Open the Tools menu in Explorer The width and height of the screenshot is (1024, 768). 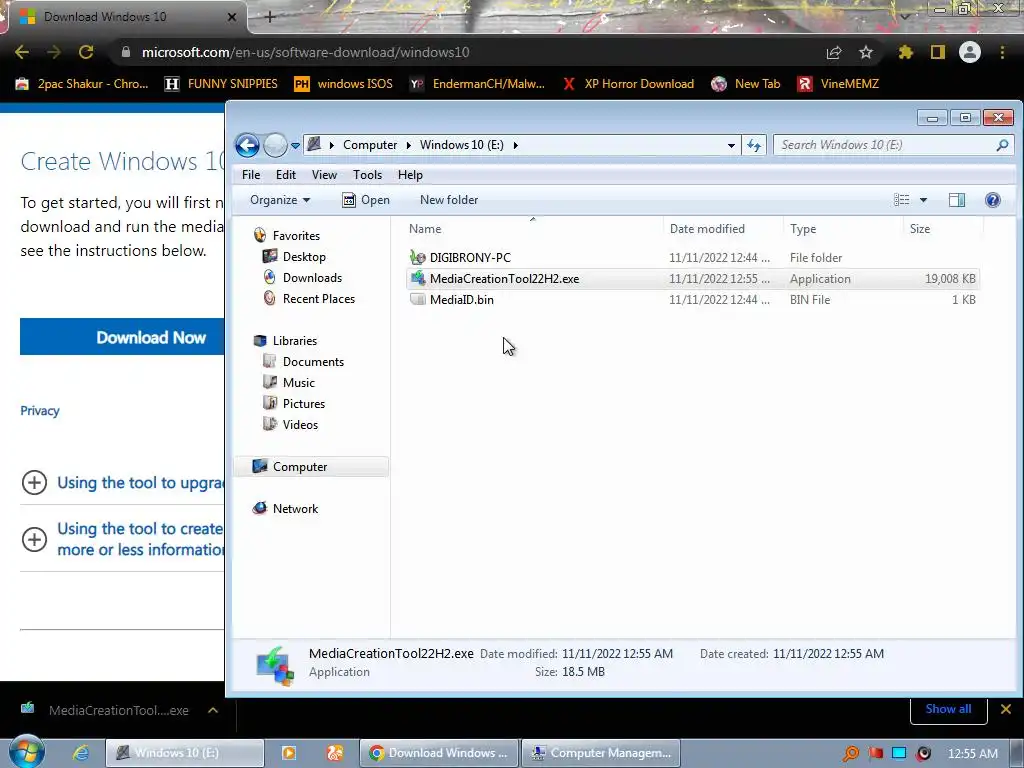click(x=367, y=174)
